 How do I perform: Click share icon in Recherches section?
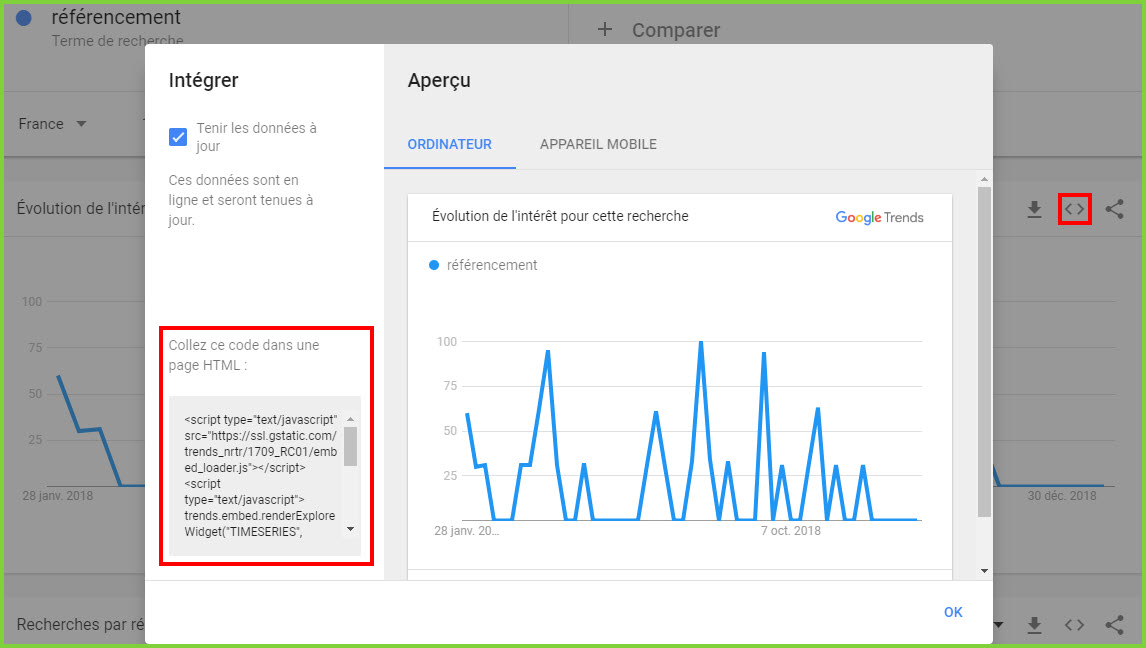click(x=1115, y=625)
